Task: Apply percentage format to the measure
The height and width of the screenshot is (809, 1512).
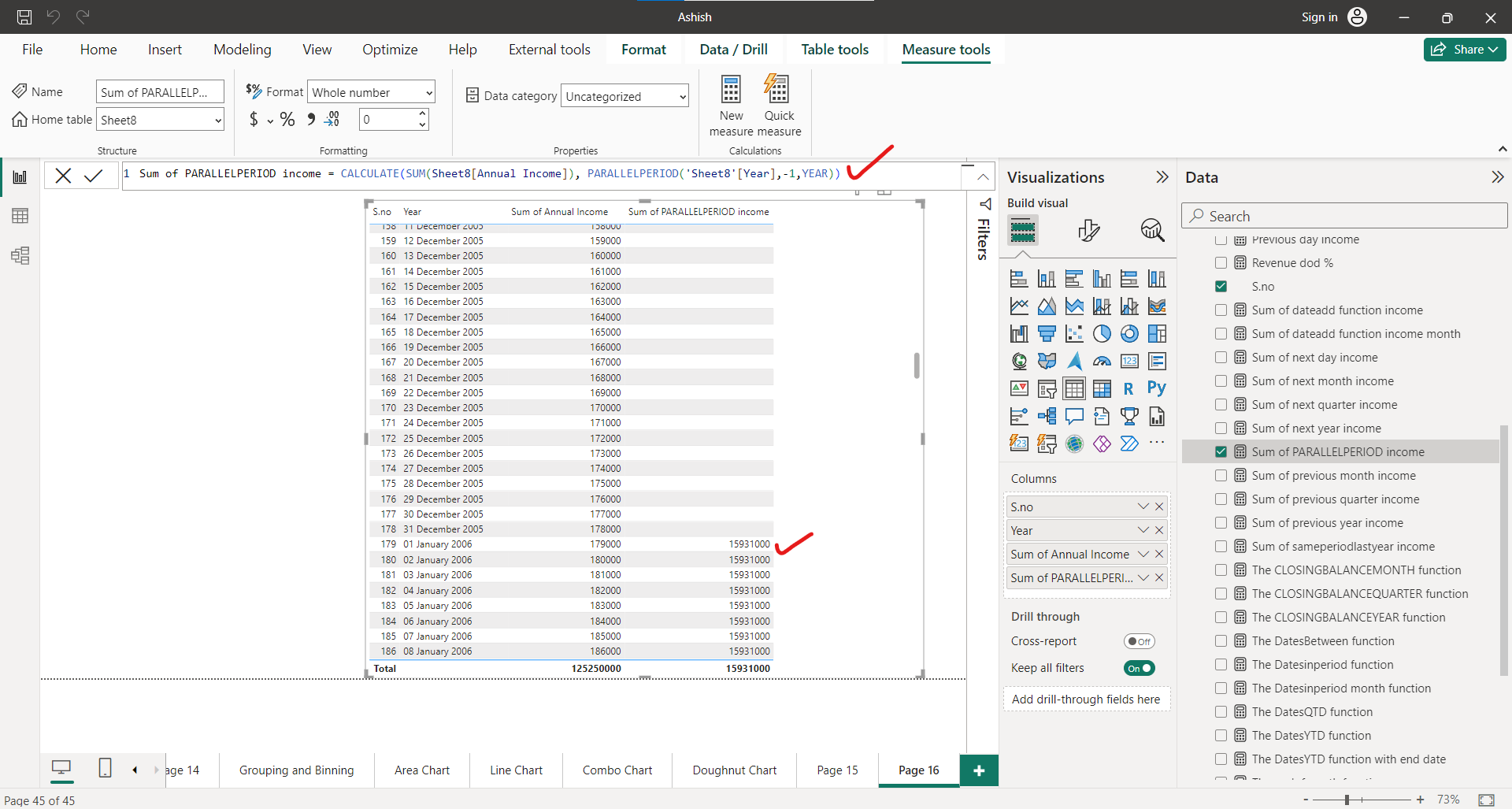Action: pyautogui.click(x=287, y=119)
